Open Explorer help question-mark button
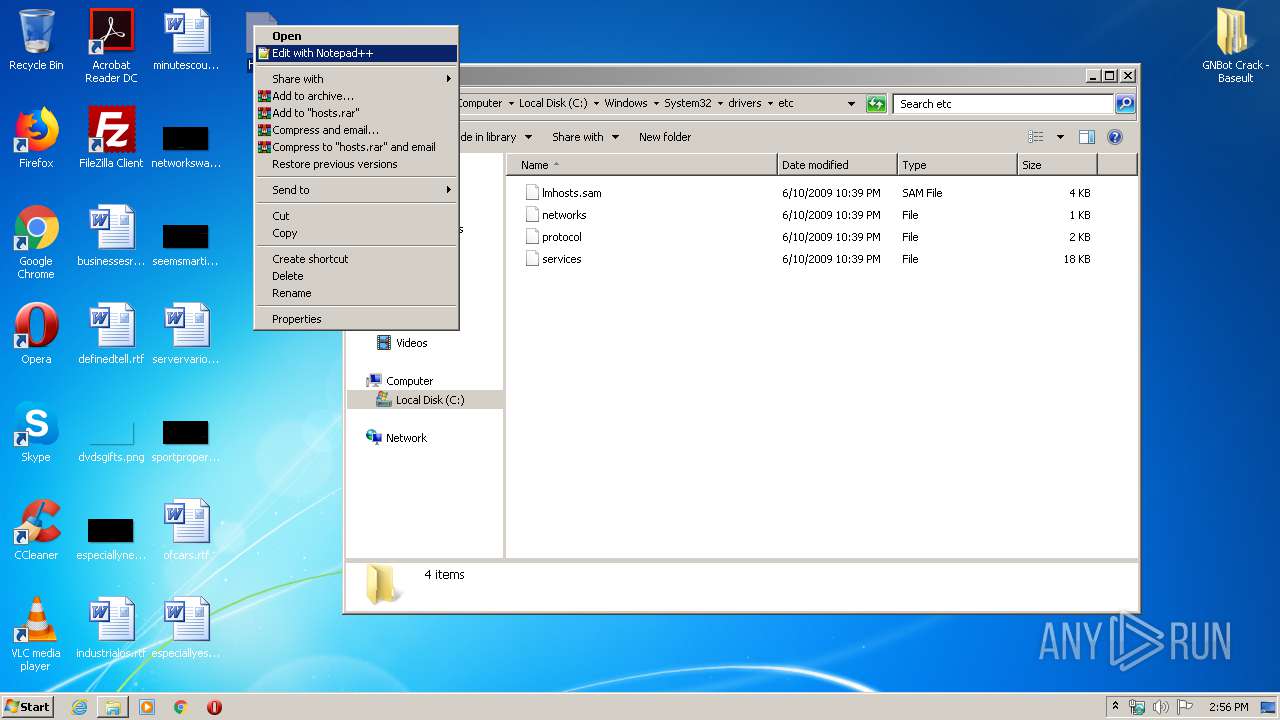This screenshot has width=1280, height=720. coord(1115,137)
